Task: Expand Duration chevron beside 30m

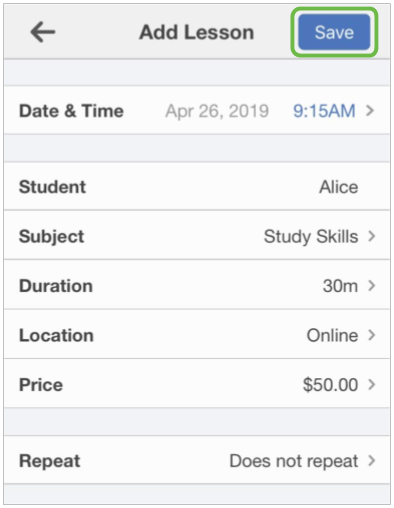Action: (x=372, y=286)
